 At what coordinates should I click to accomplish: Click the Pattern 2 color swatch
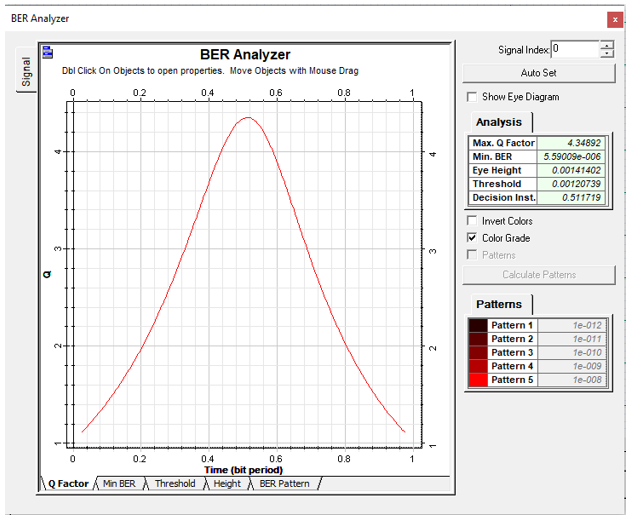point(478,339)
